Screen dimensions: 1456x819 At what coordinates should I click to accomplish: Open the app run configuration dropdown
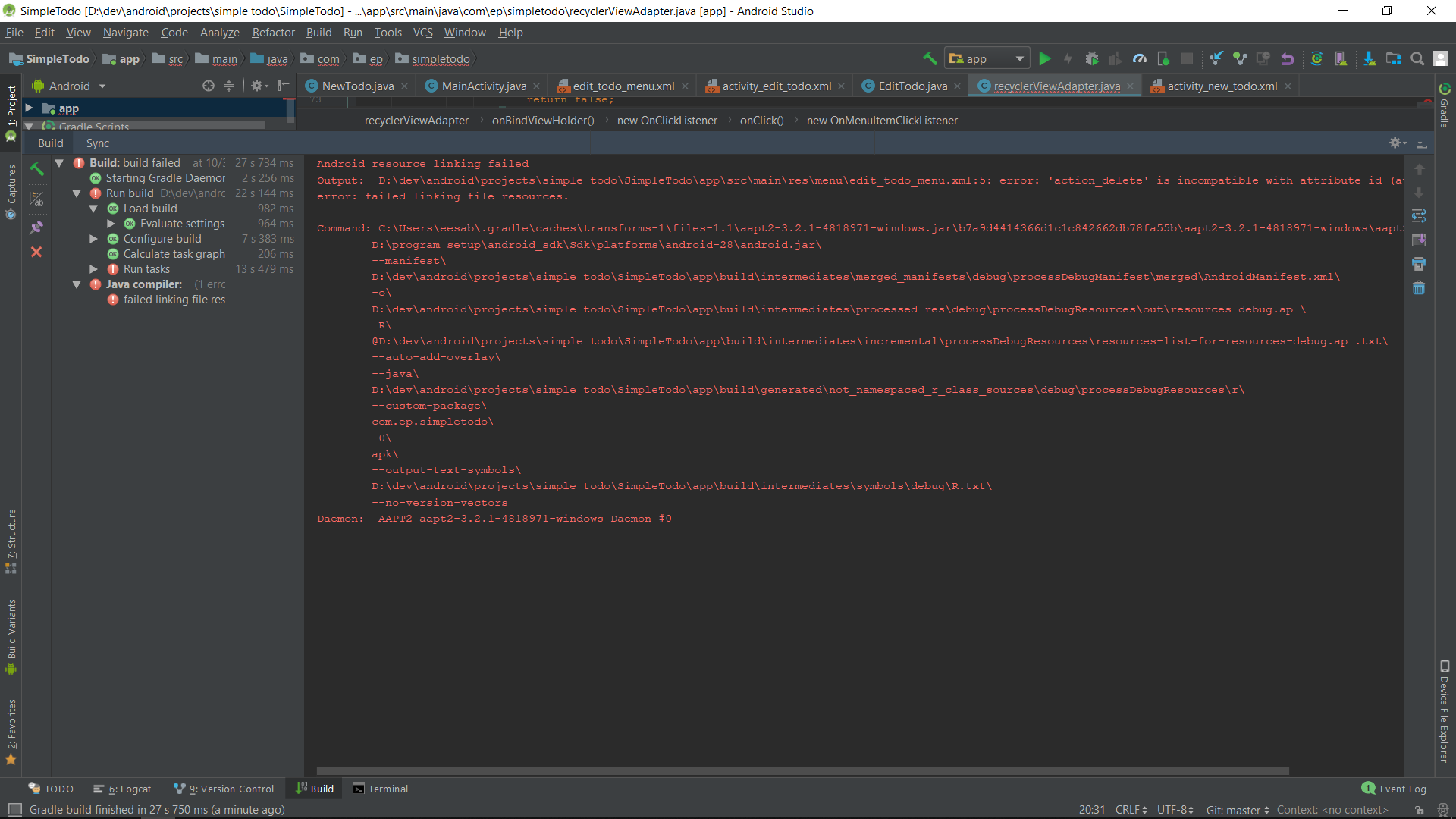[987, 59]
